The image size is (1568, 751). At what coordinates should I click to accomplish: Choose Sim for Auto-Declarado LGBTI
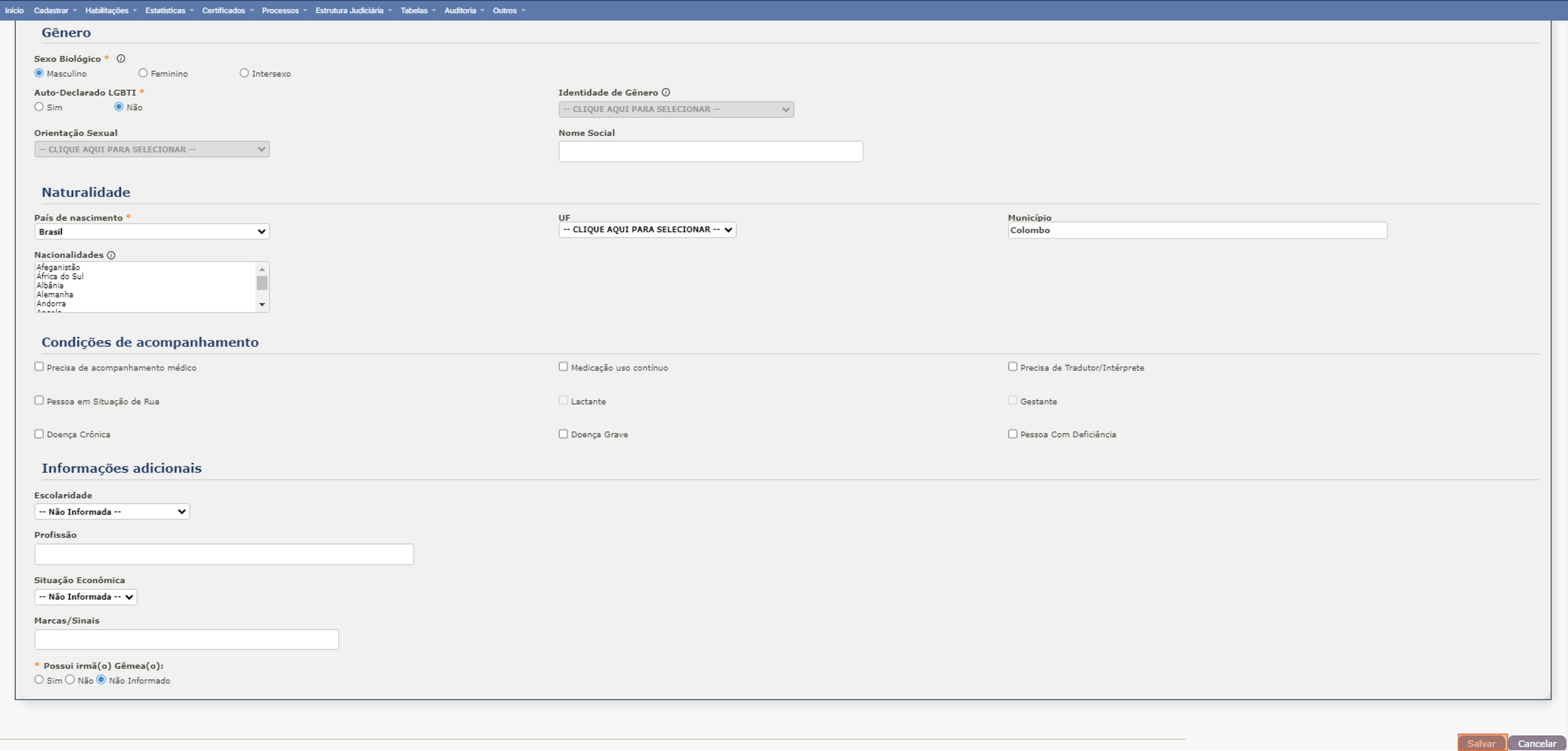point(39,107)
